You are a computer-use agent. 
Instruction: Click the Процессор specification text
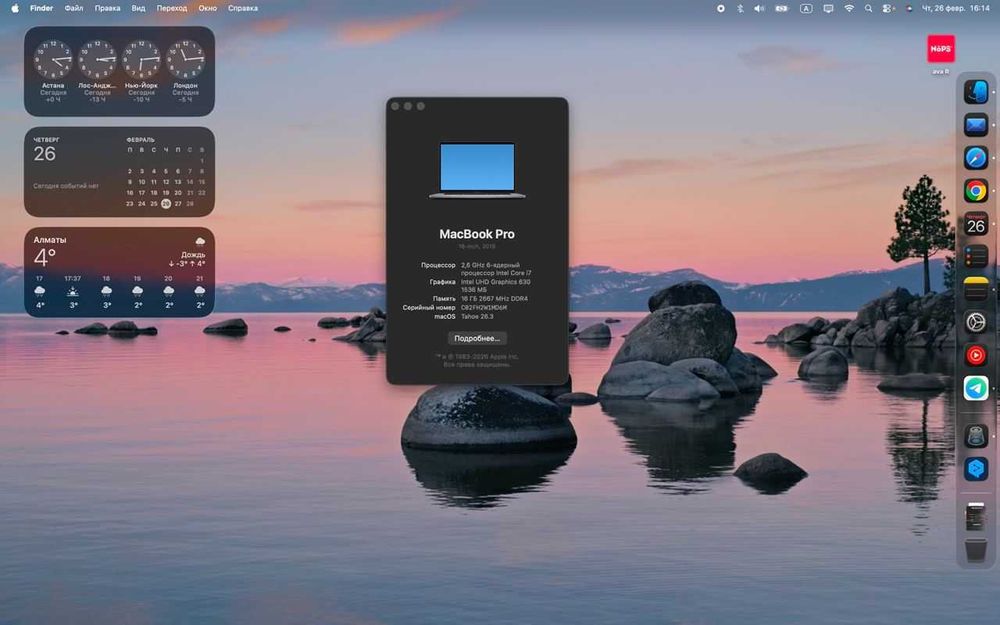pos(496,268)
